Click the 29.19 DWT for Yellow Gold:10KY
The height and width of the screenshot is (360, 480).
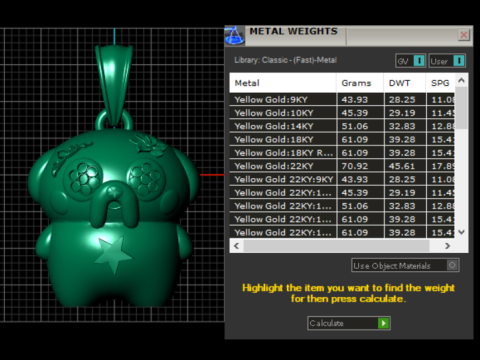click(402, 113)
